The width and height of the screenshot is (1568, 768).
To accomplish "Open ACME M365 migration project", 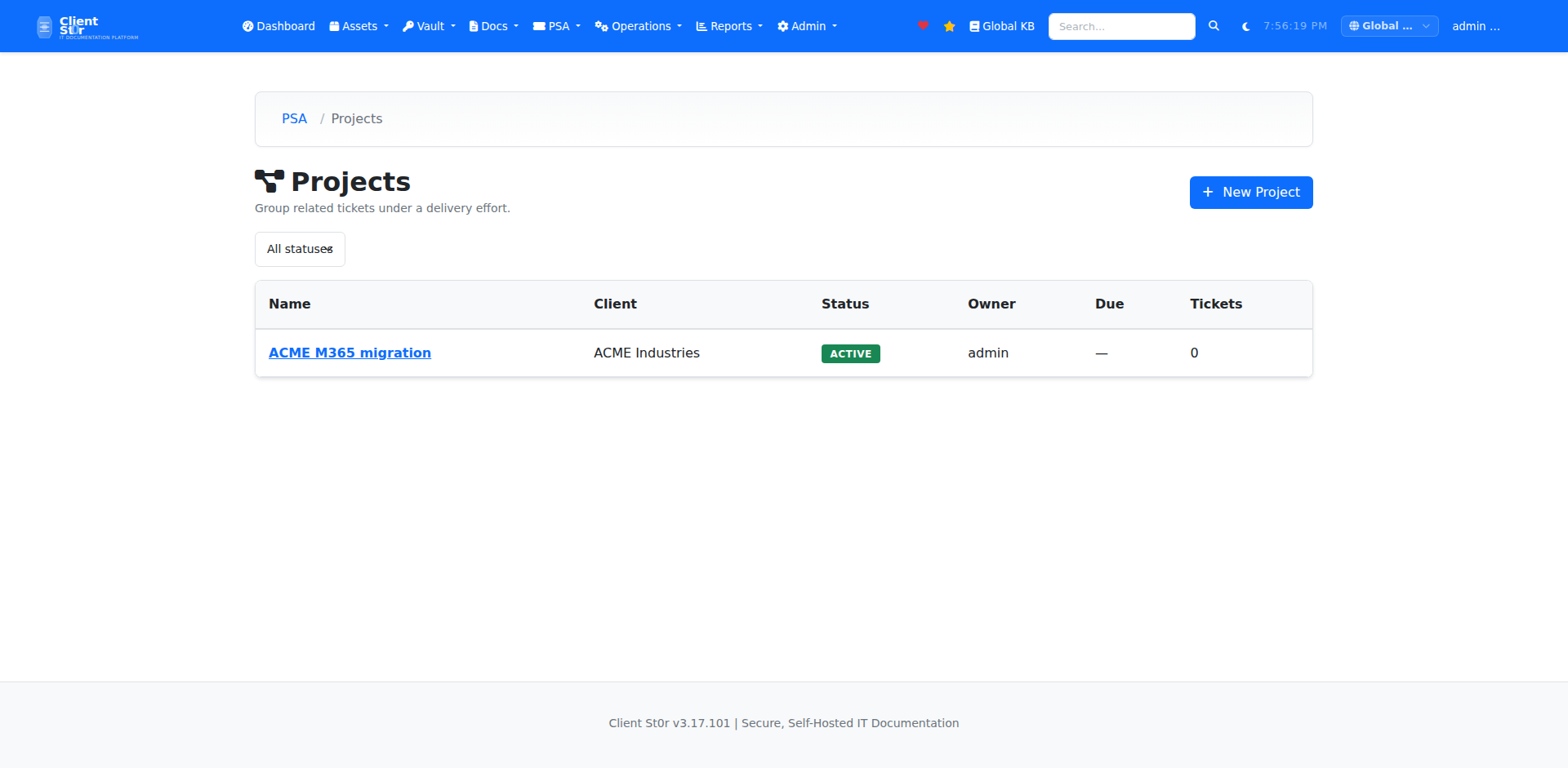I will coord(350,353).
